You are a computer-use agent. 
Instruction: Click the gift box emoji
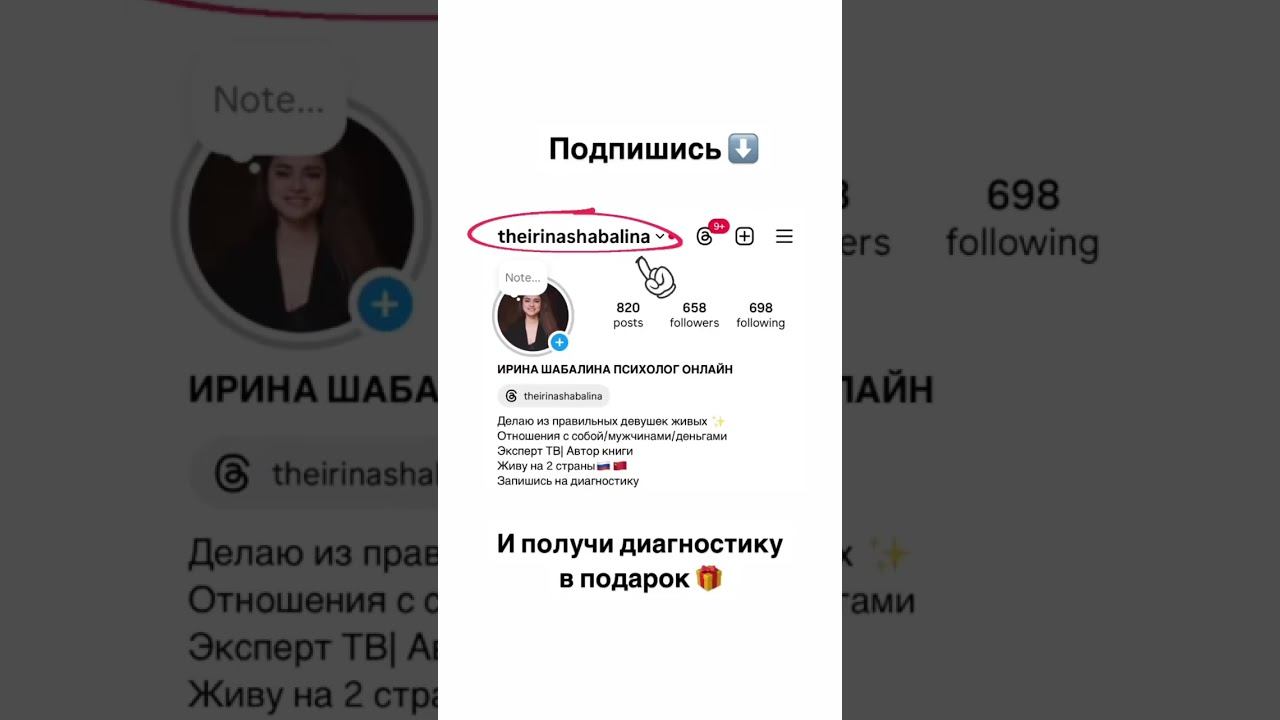[x=709, y=578]
